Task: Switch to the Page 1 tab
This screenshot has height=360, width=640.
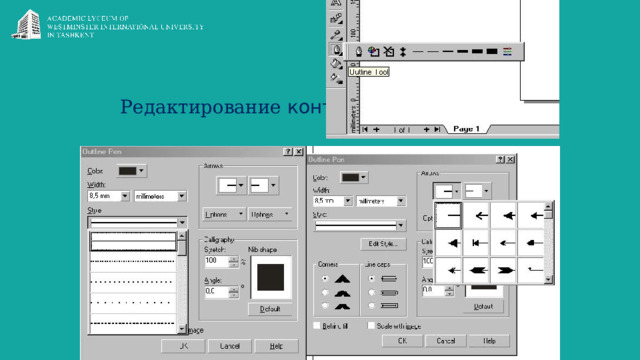Action: [467, 129]
